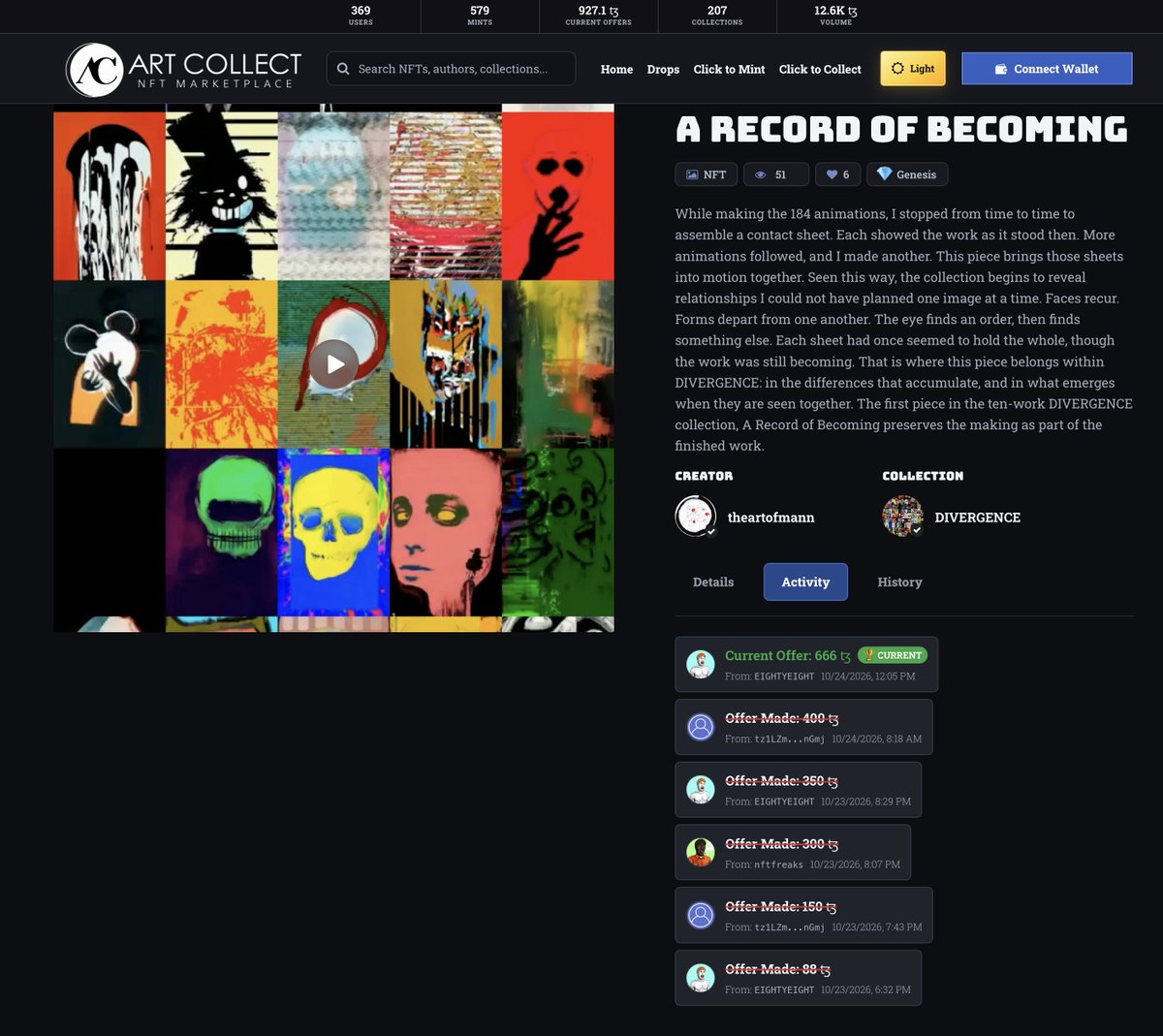Open the DIVERGENCE collection link
This screenshot has height=1036, width=1163.
(977, 518)
